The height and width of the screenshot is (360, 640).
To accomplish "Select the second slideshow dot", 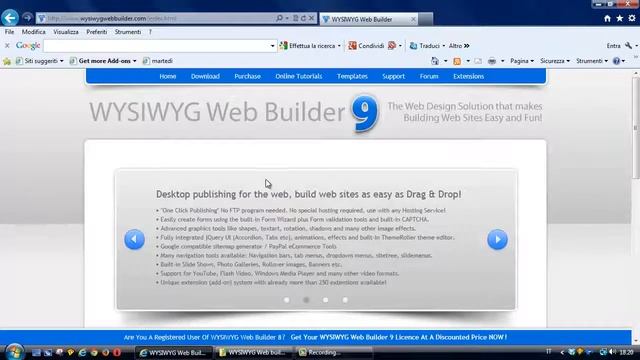I will point(306,300).
